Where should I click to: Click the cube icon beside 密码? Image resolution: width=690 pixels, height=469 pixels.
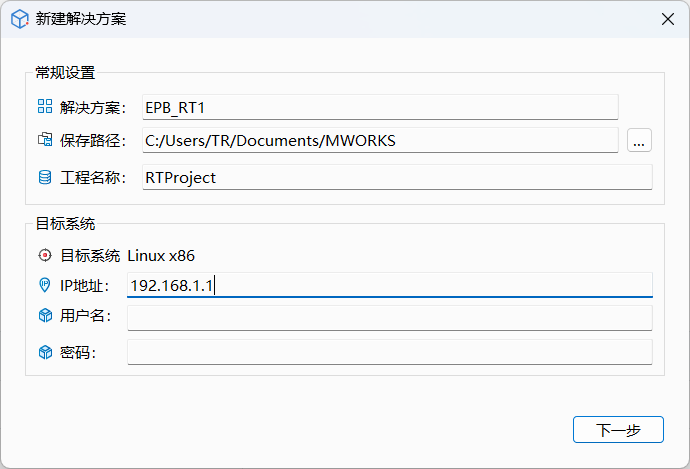(44, 352)
